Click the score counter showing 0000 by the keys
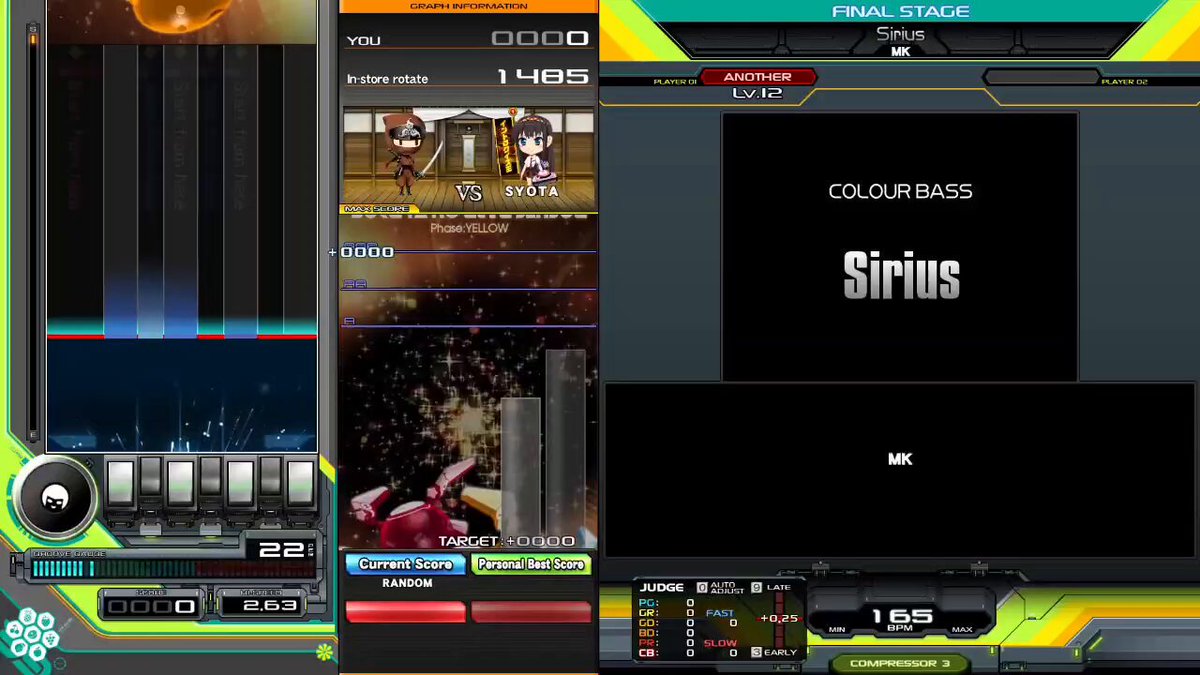 (150, 606)
